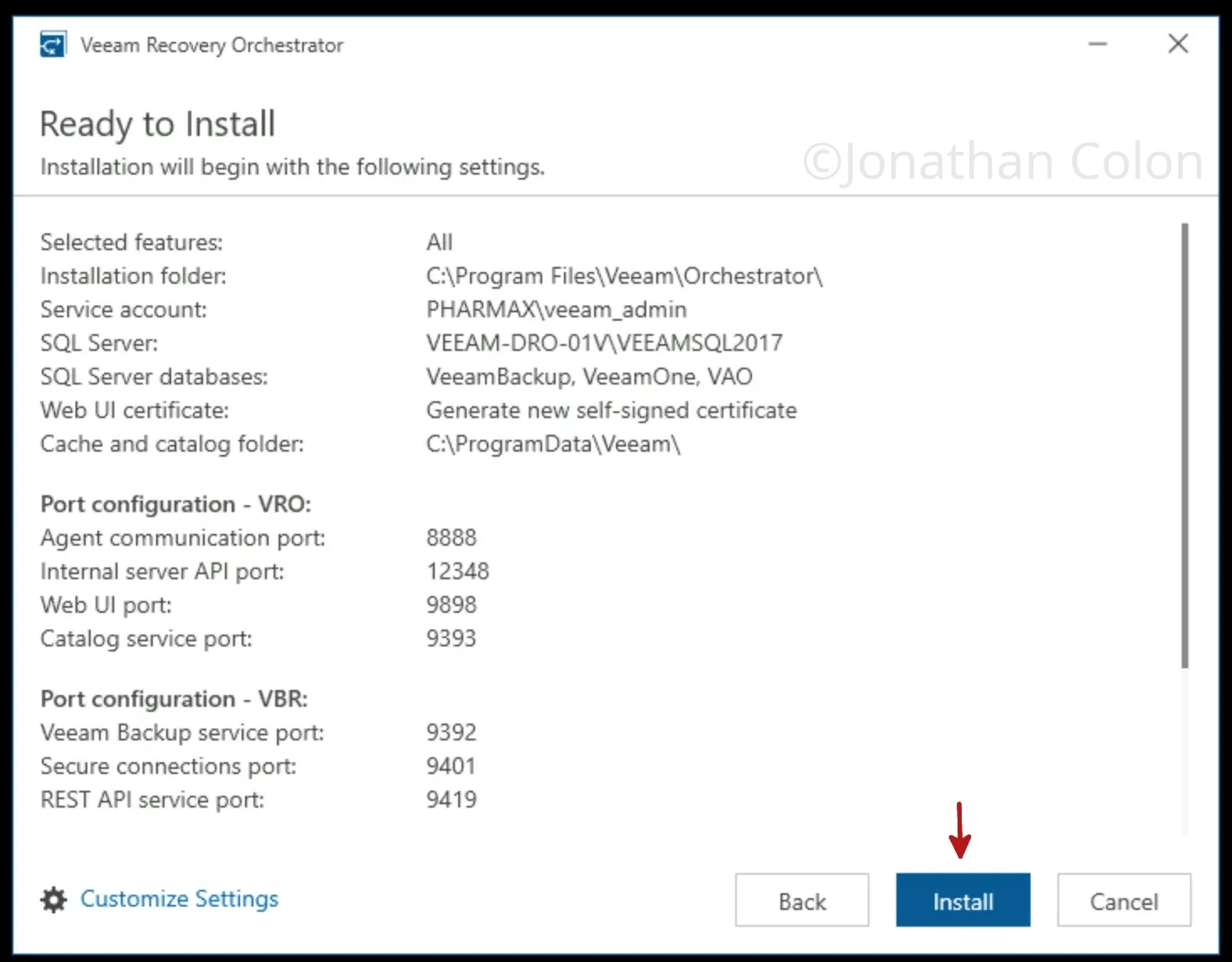Click the Agent communication port value 8888

(452, 538)
